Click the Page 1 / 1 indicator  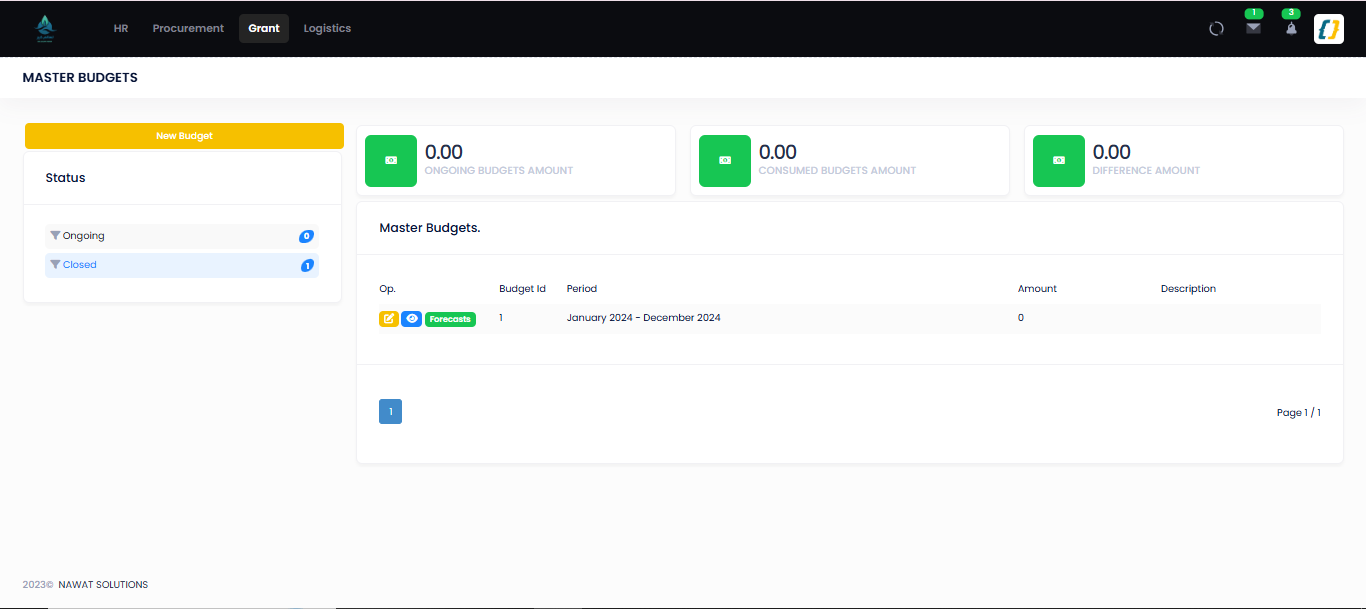tap(1298, 413)
